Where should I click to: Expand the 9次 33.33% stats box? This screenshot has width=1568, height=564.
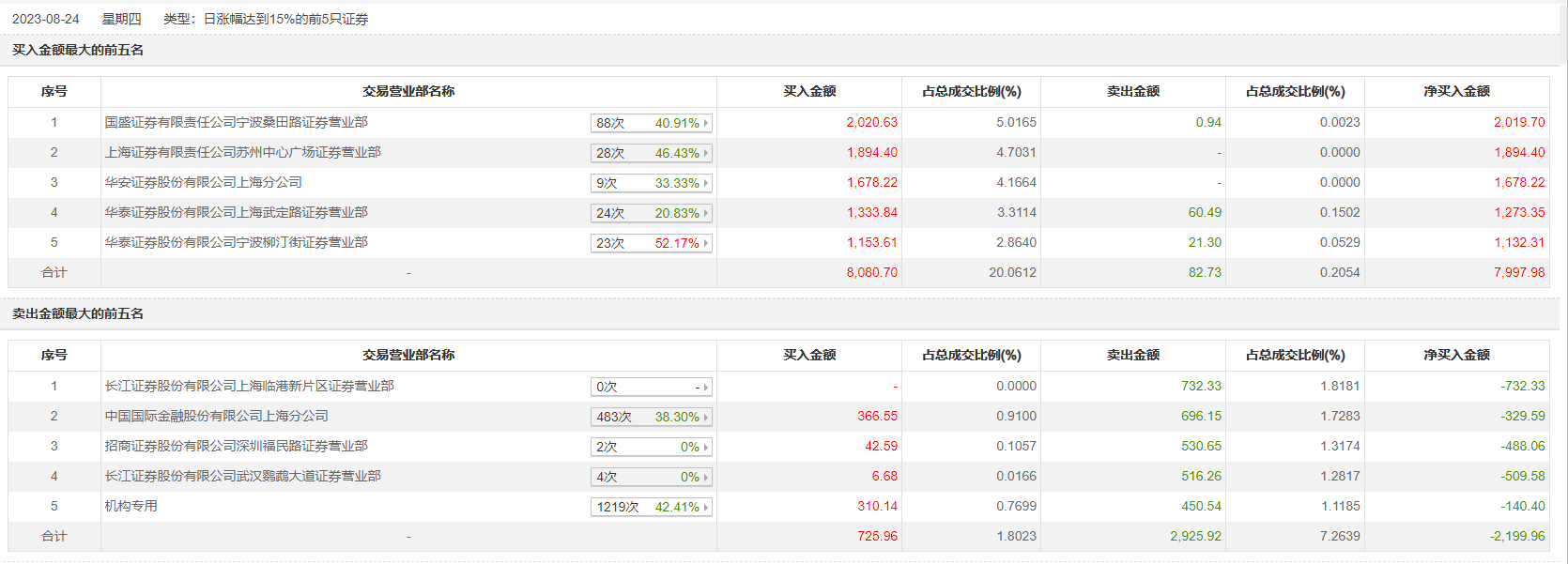[x=652, y=183]
